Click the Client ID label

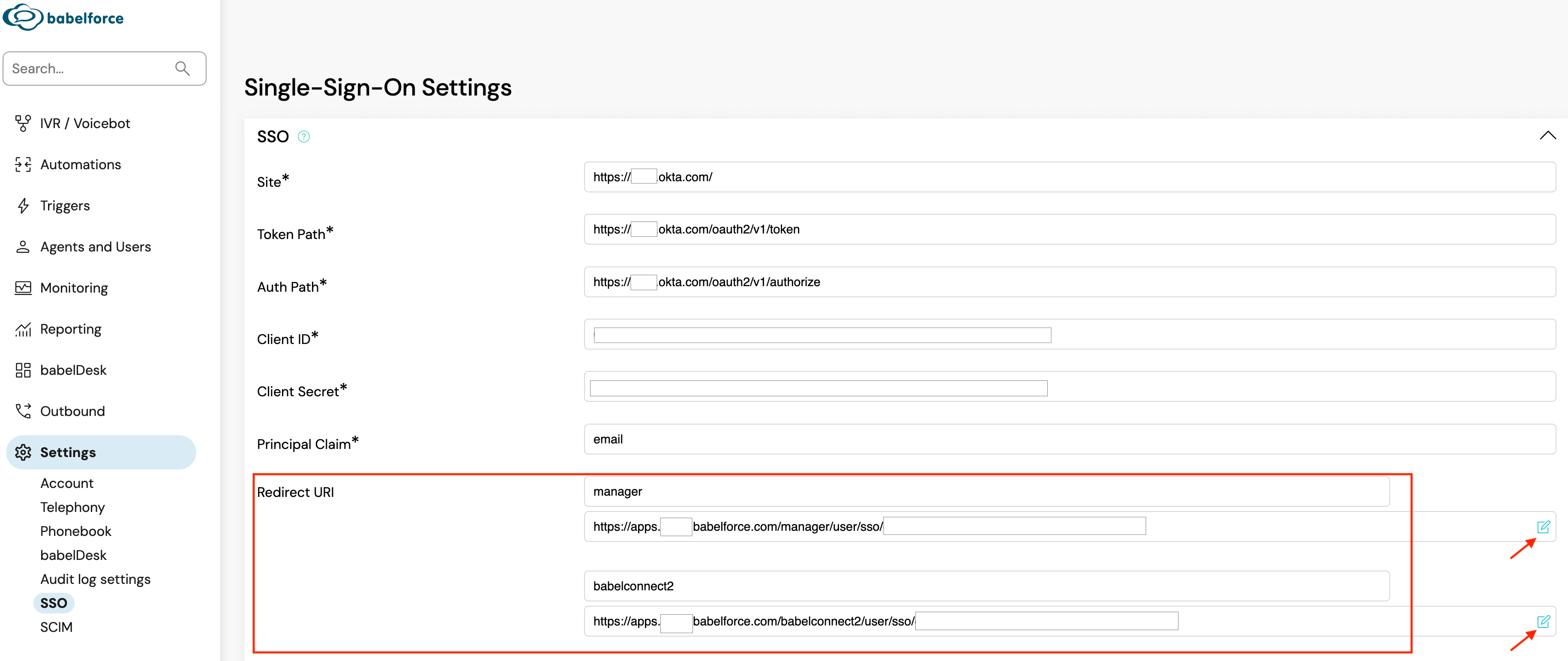(x=287, y=338)
